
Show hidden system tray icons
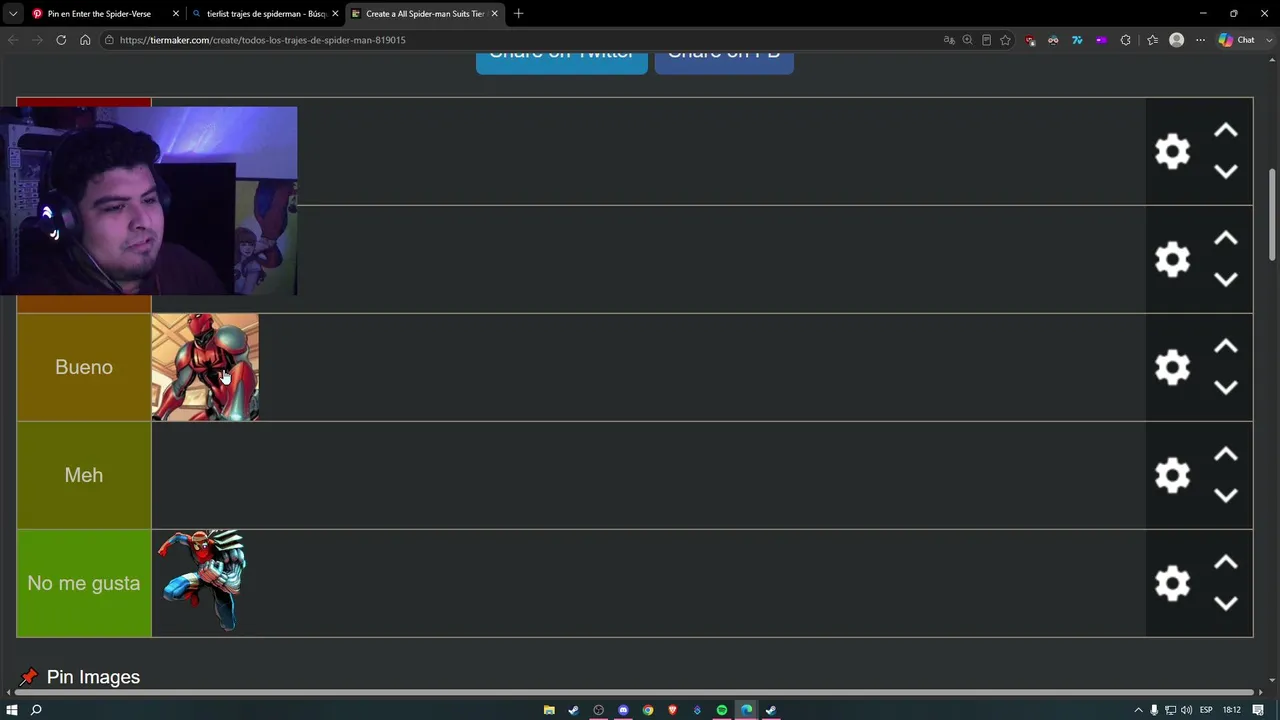[x=1138, y=710]
